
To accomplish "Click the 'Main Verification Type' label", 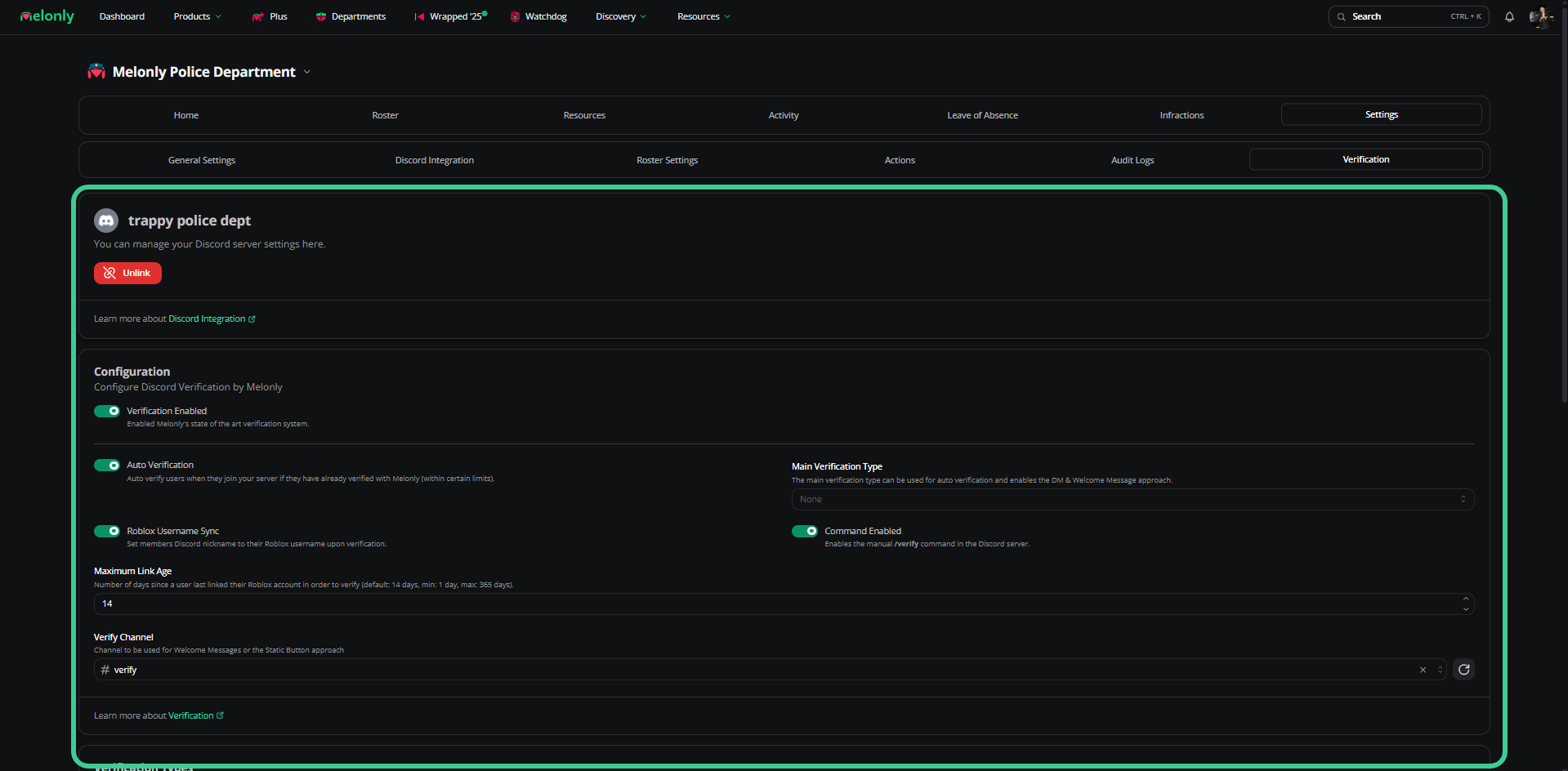I will click(x=837, y=466).
